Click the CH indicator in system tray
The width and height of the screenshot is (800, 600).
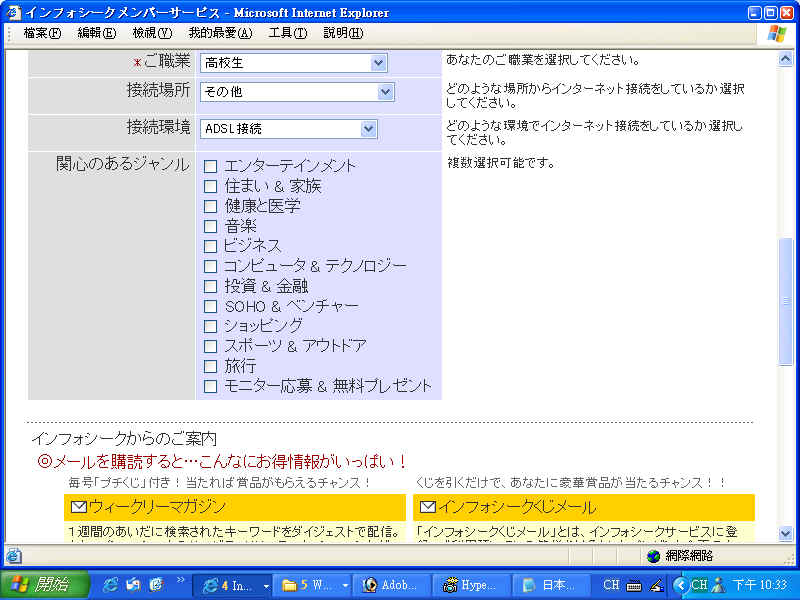[x=699, y=585]
